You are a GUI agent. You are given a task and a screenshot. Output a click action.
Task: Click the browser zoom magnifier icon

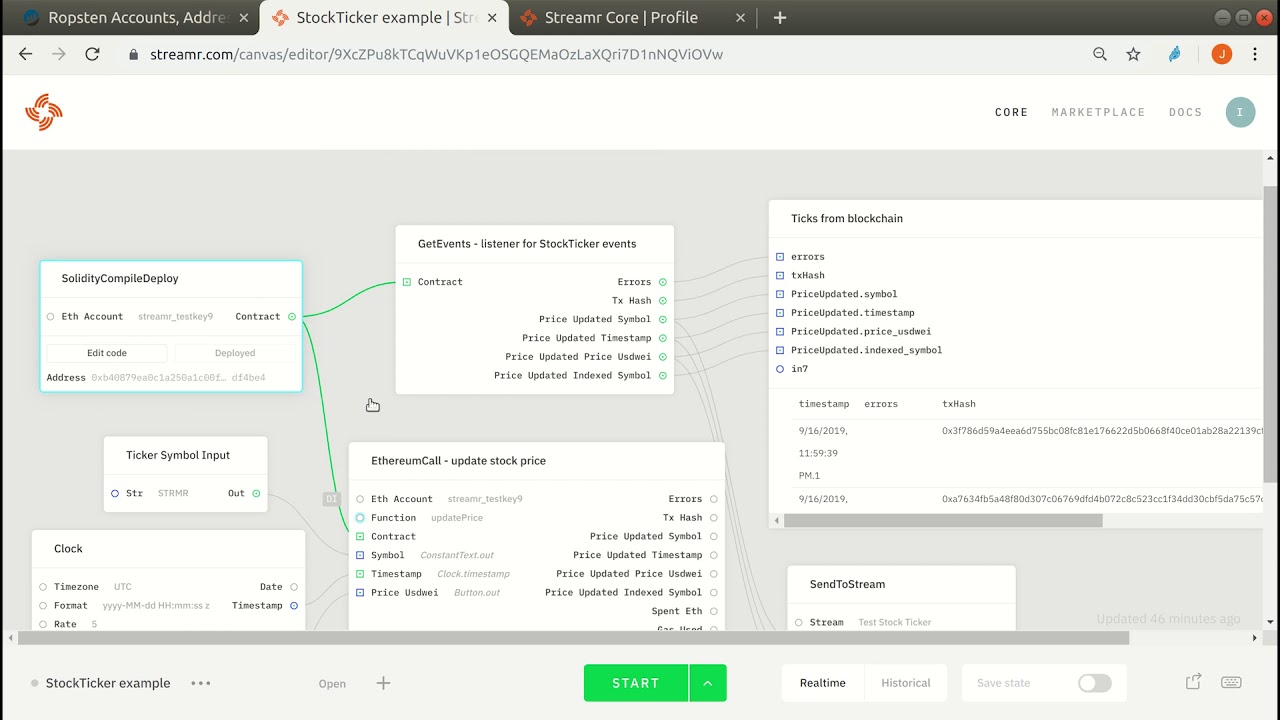(1100, 54)
